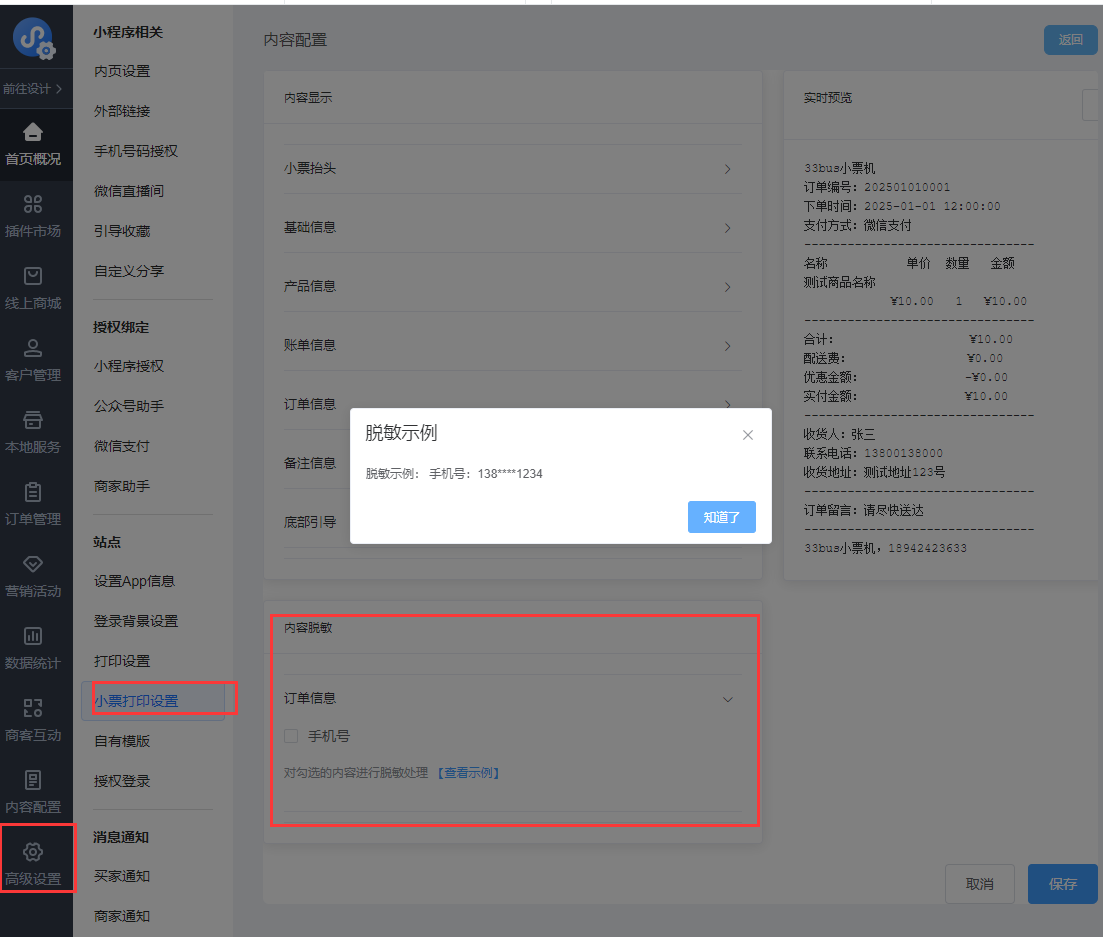Open 微信支付 in the submenu
The height and width of the screenshot is (937, 1103).
click(122, 446)
